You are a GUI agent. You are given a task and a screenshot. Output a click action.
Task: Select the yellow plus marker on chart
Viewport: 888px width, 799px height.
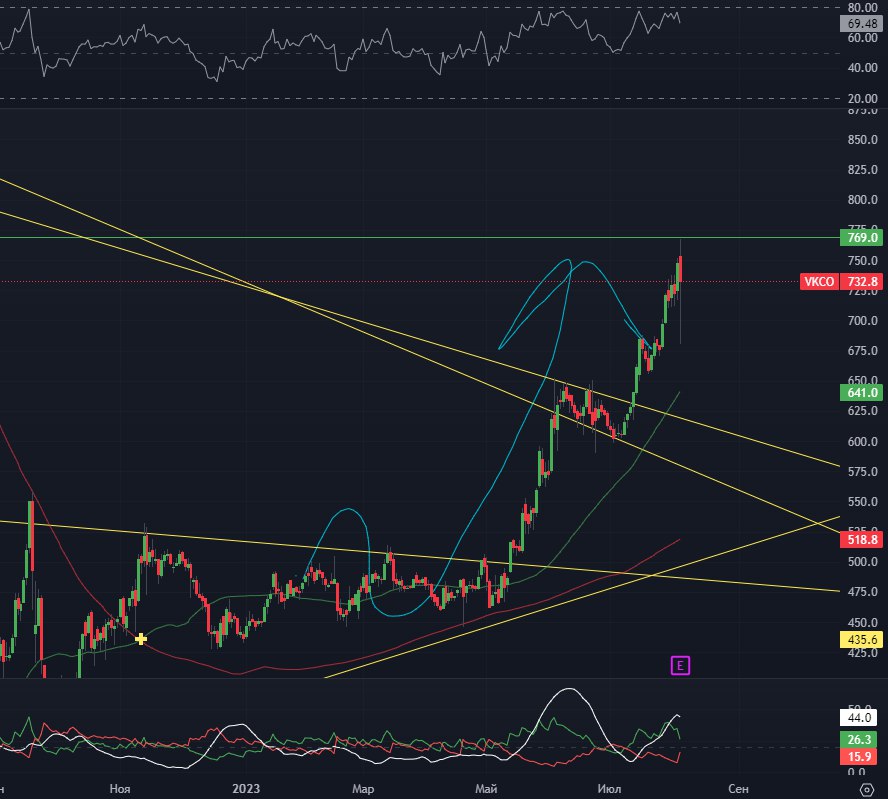(141, 638)
